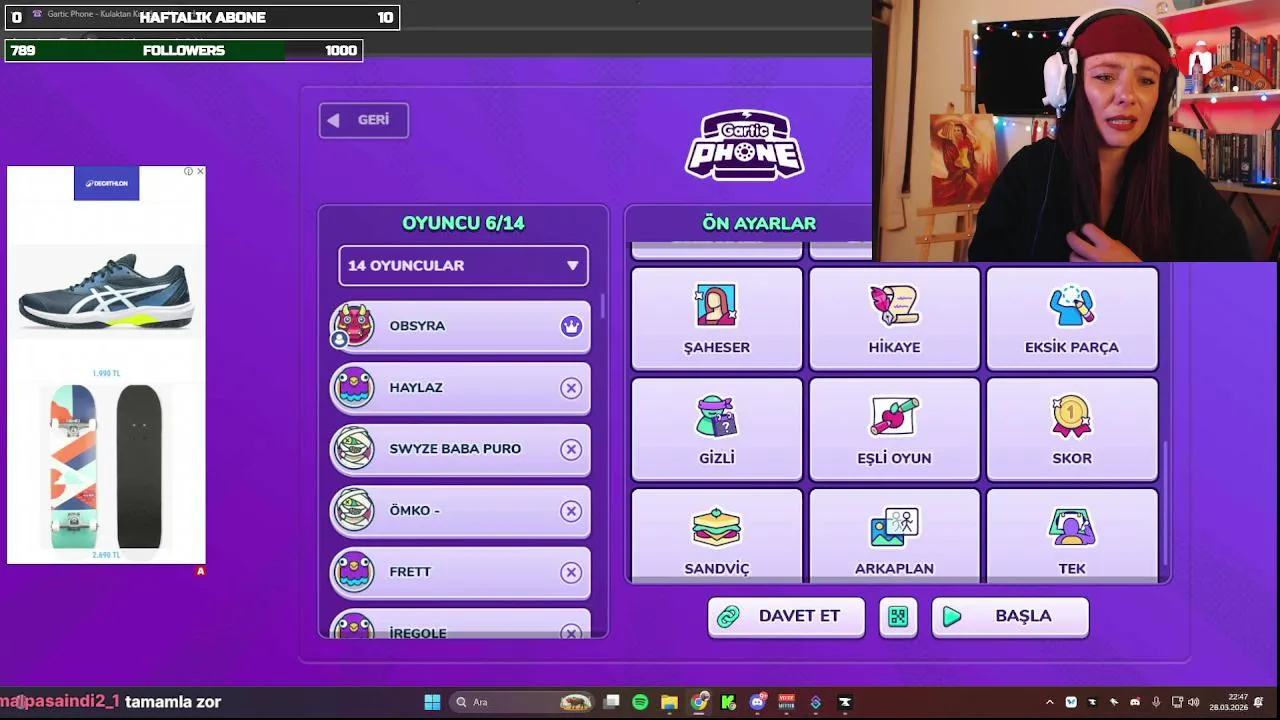The image size is (1280, 720).
Task: Choose the EŞLİ OYUN game mode
Action: click(x=894, y=430)
